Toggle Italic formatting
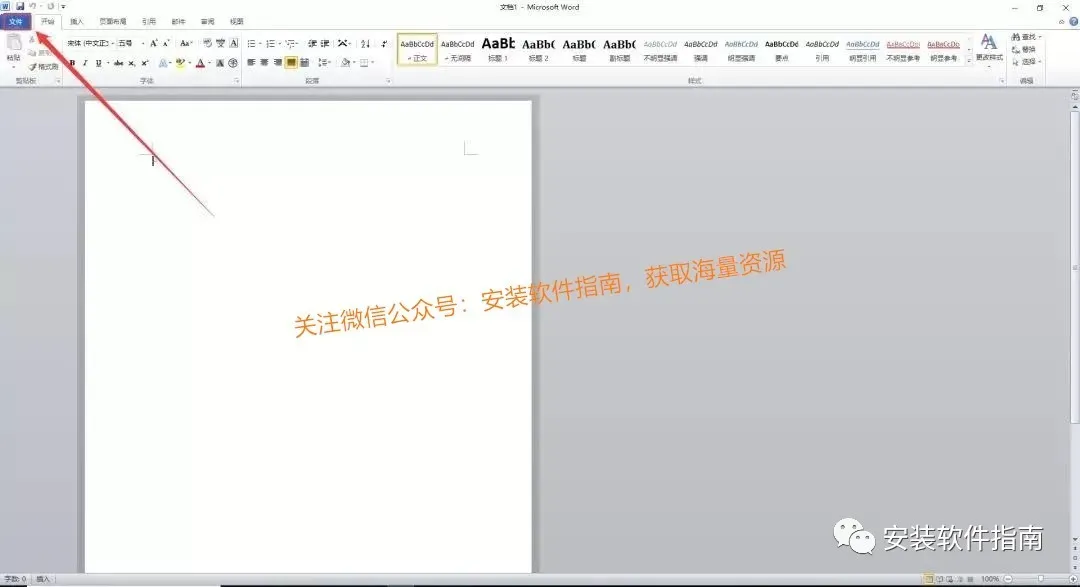The height and width of the screenshot is (587, 1080). click(x=85, y=63)
